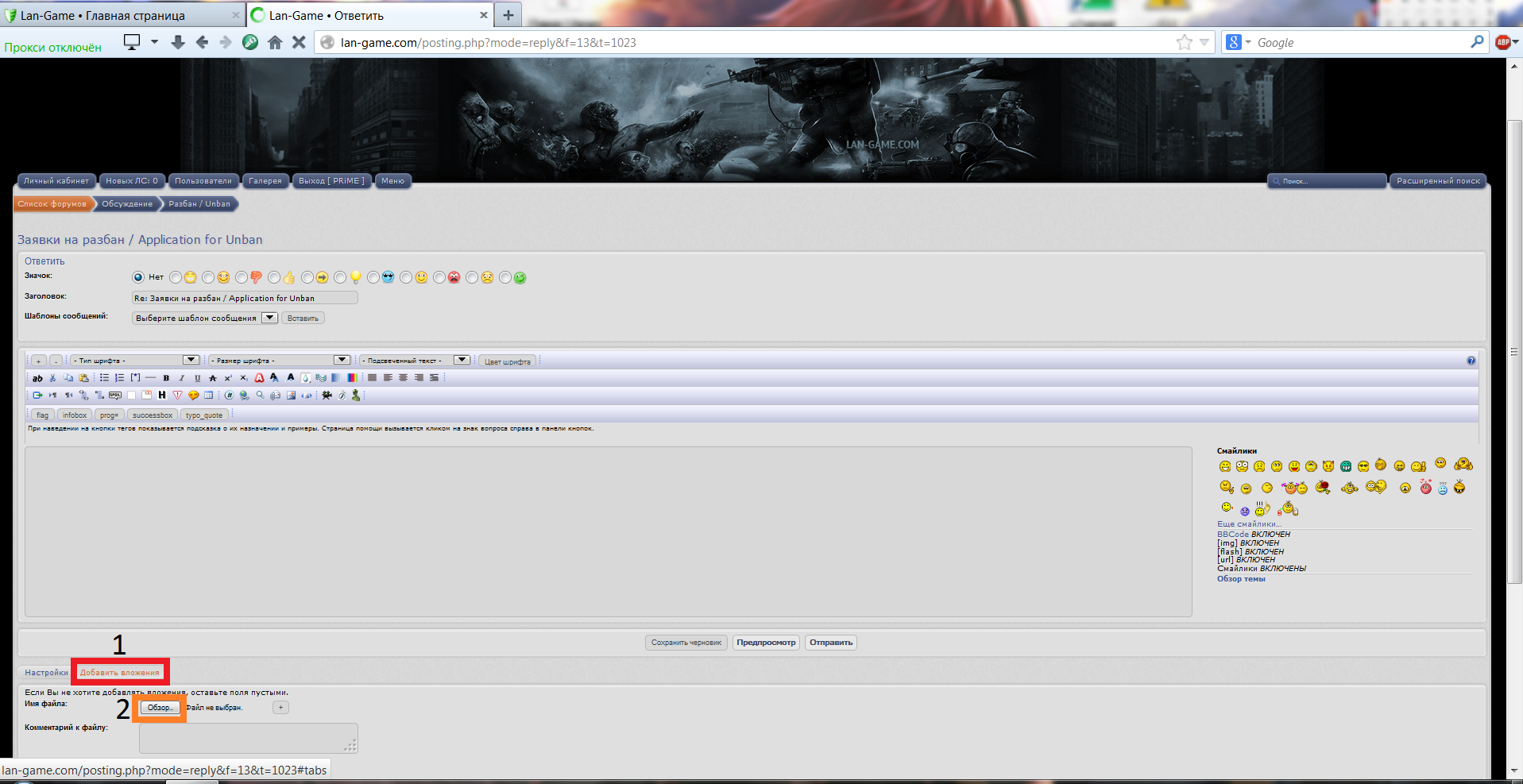The image size is (1523, 784).
Task: Insert a bulleted list in editor
Action: 104,378
